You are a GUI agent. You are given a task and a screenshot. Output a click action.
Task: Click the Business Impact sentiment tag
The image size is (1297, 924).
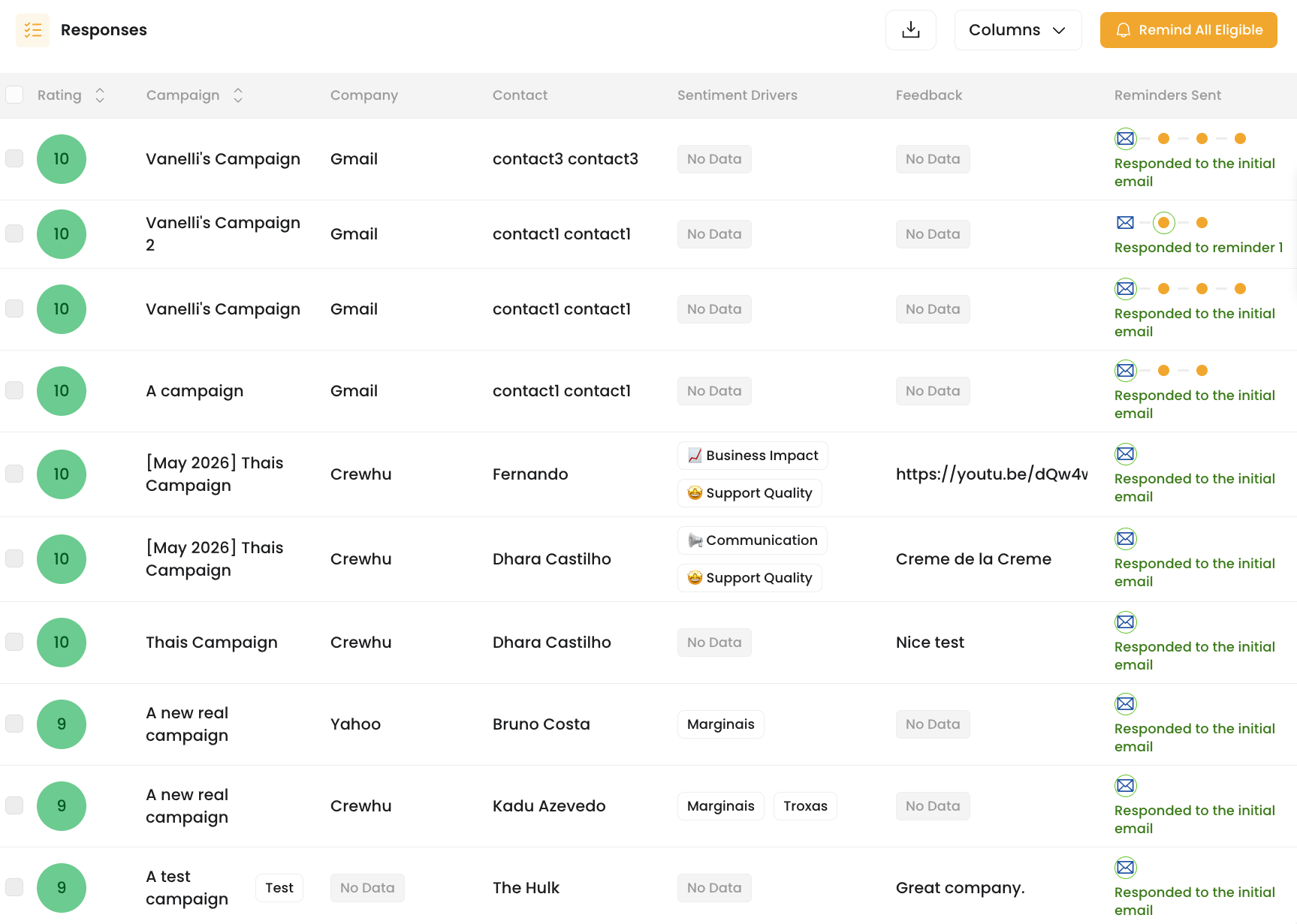[x=753, y=456]
